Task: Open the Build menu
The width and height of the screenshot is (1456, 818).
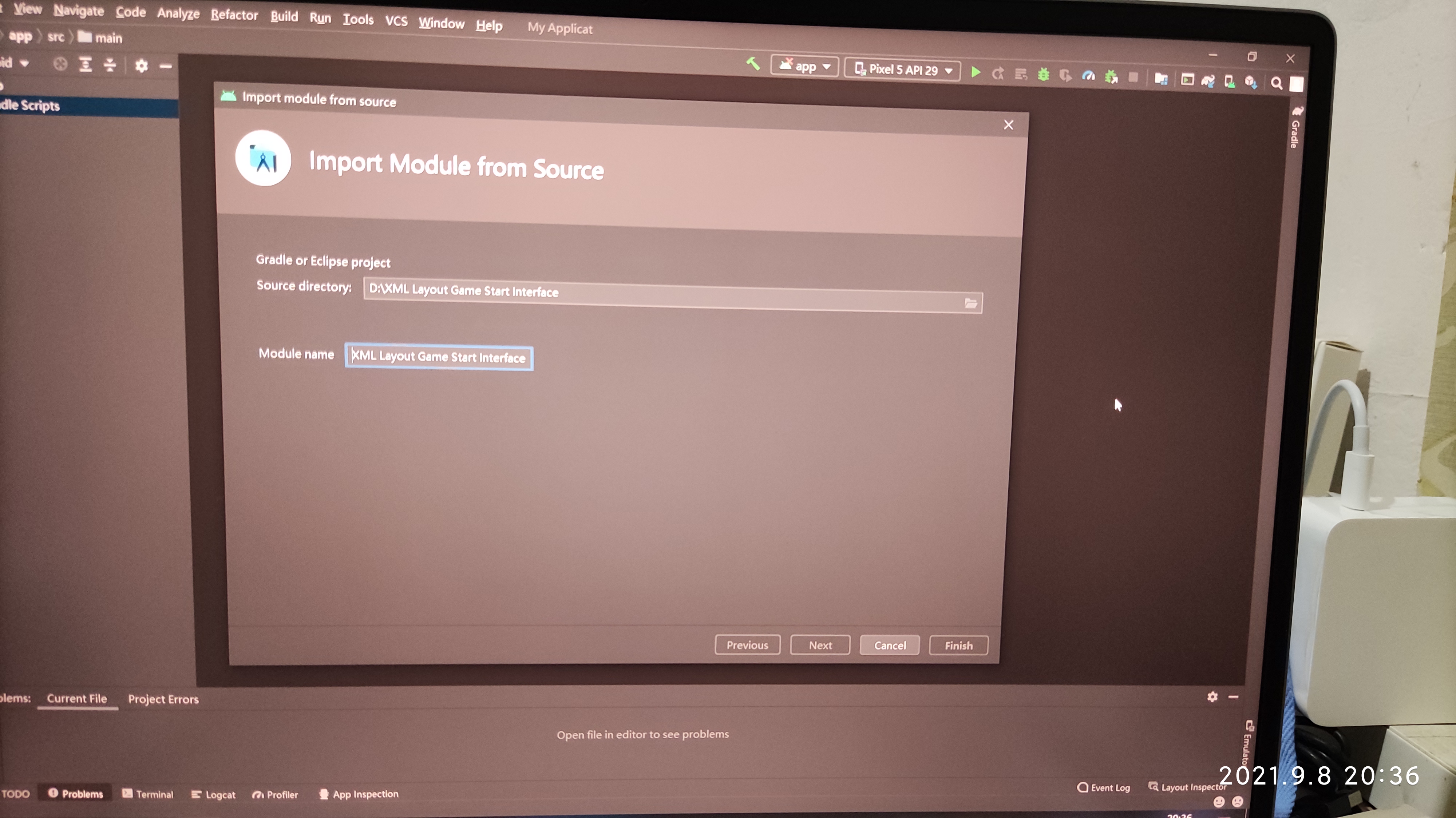Action: click(284, 16)
